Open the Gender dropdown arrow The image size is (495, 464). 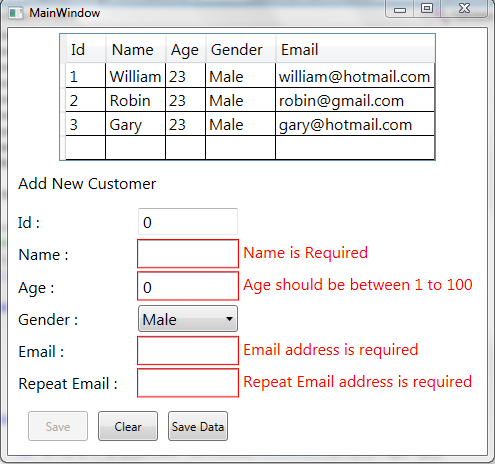[229, 319]
